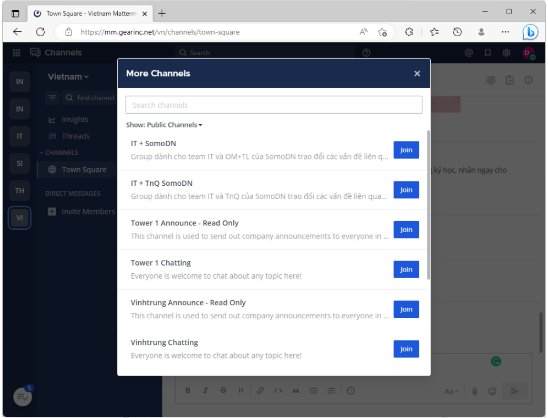Open a new browser tab

pos(162,14)
